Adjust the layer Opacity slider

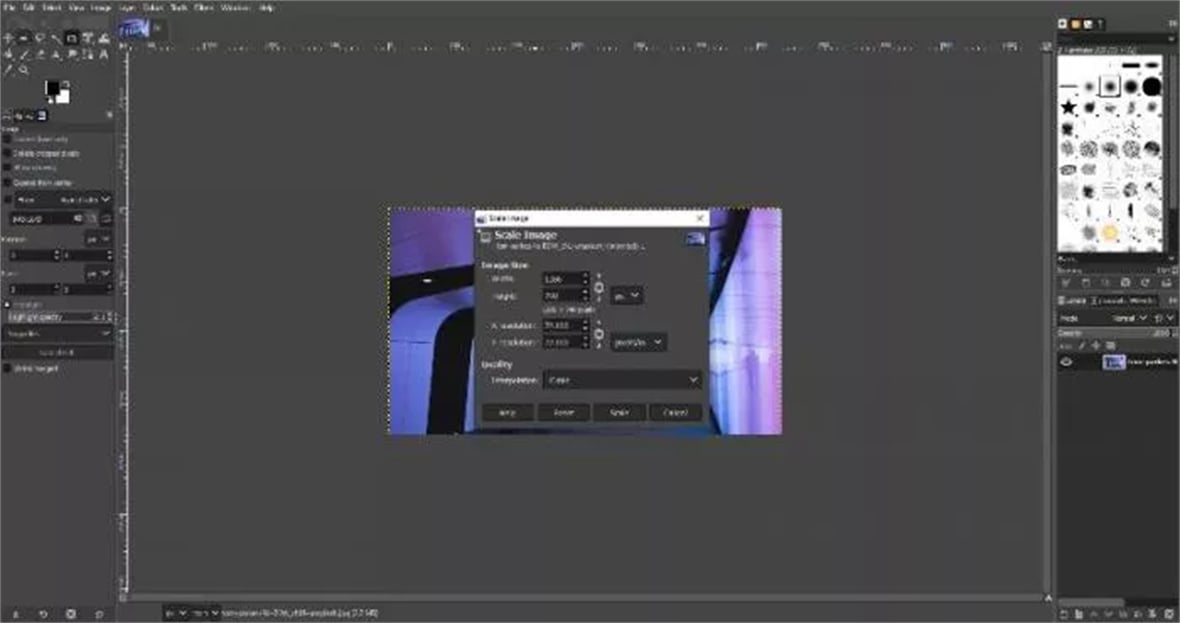[x=1117, y=333]
